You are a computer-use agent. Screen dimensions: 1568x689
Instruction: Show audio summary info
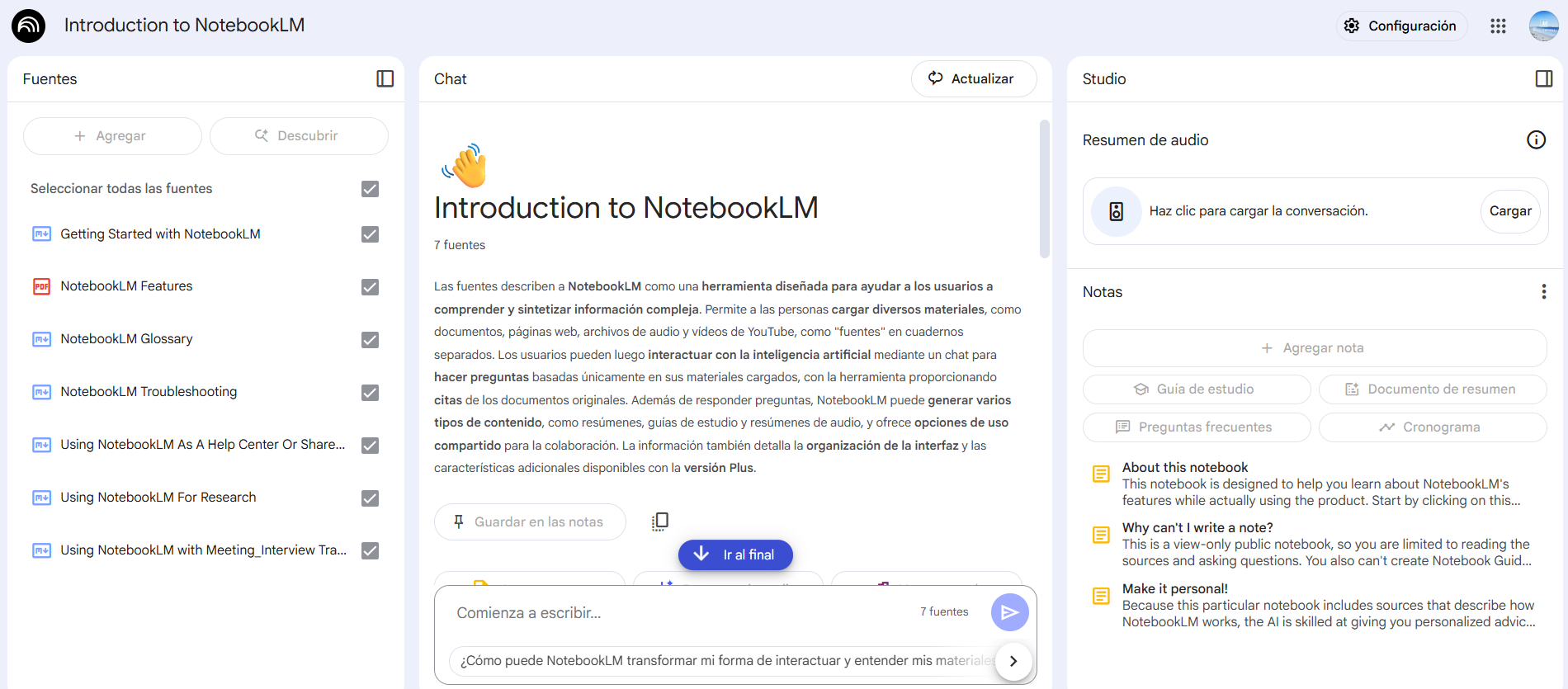(x=1536, y=139)
